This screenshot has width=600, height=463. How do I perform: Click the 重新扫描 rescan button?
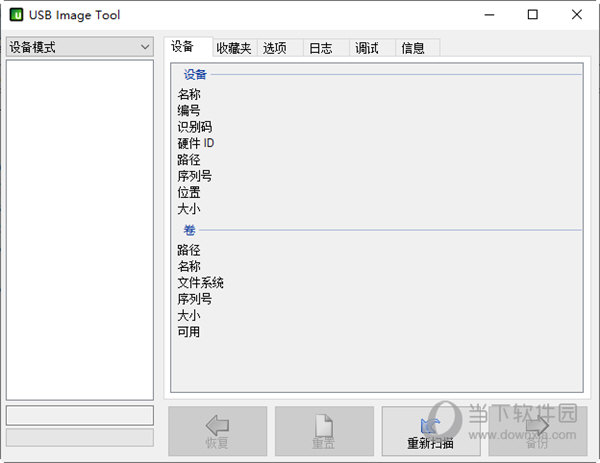tap(431, 431)
